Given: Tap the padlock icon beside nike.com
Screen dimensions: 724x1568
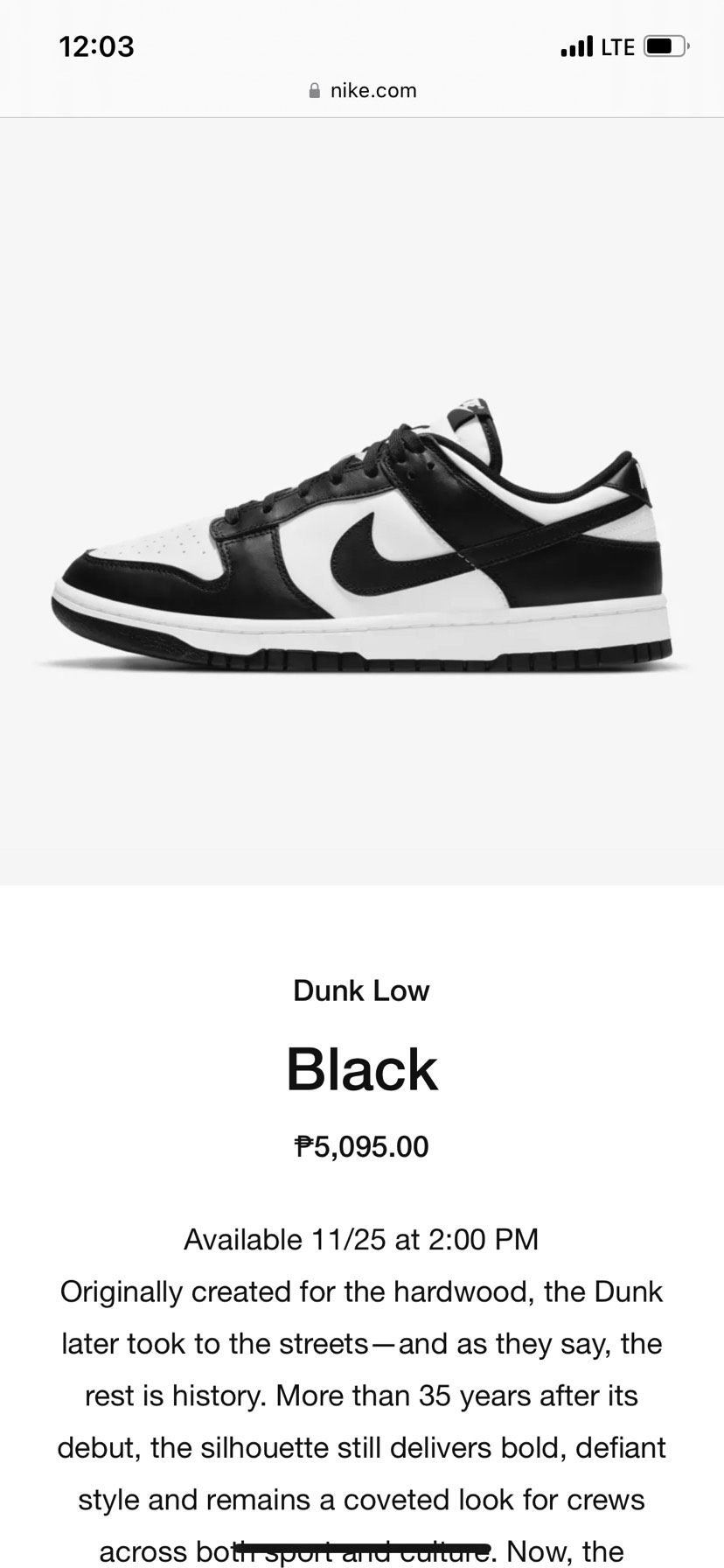Looking at the screenshot, I should 315,90.
